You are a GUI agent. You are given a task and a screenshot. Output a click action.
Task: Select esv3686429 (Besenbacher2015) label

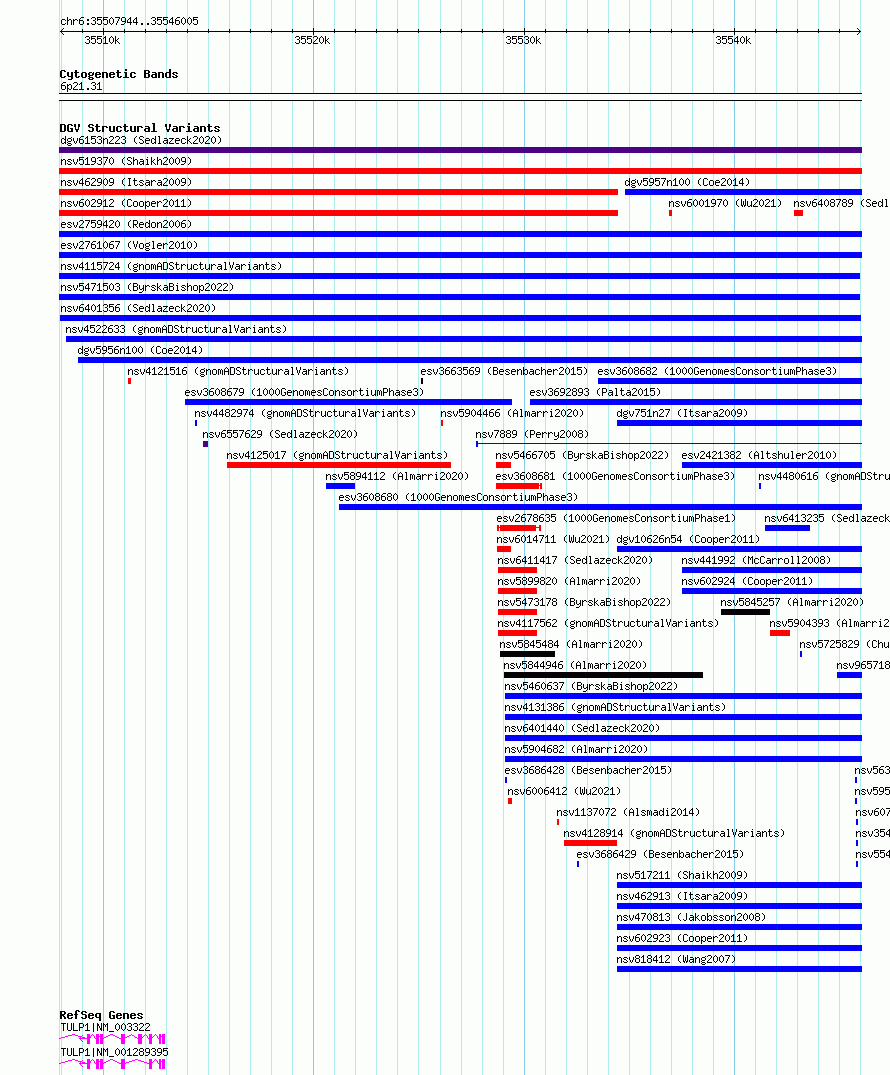[660, 854]
